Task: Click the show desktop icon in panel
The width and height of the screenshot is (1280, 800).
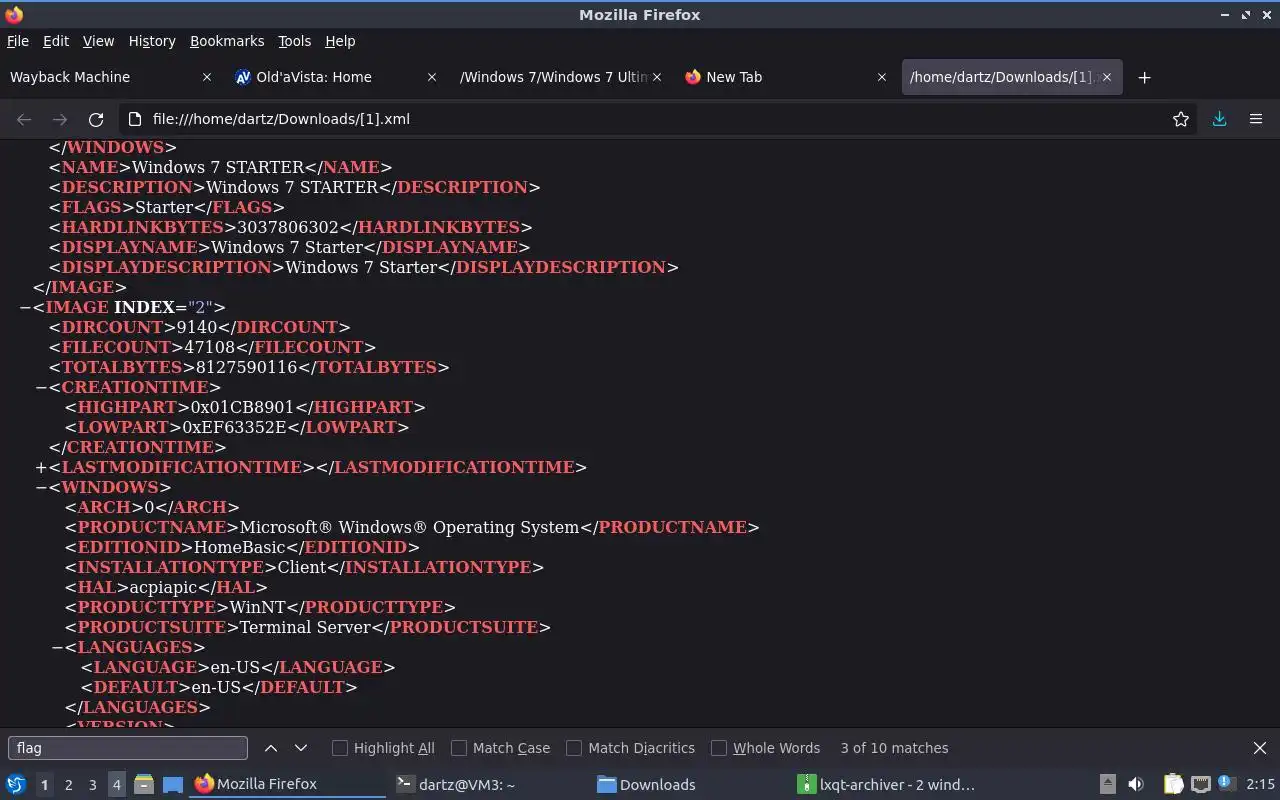Action: (x=172, y=784)
